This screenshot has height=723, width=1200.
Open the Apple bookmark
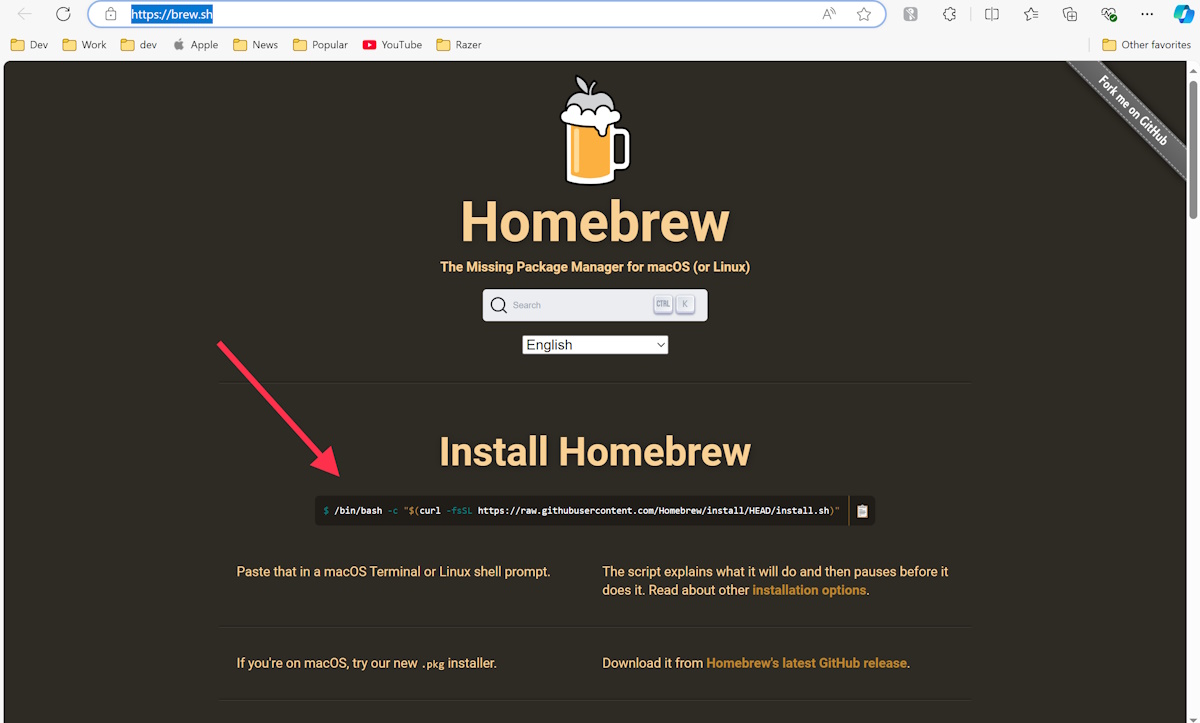(195, 45)
